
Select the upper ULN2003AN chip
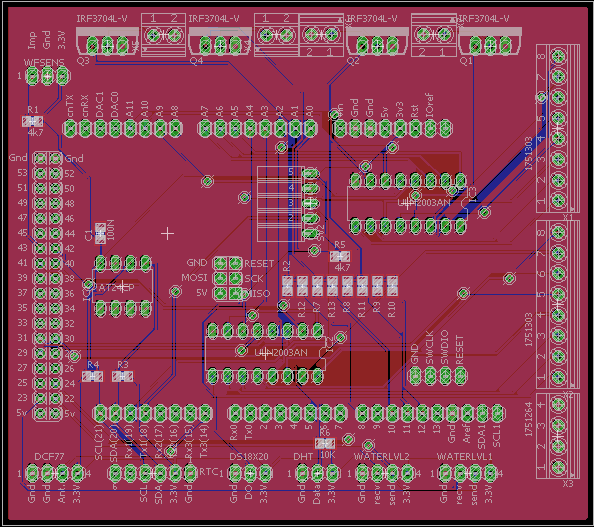click(408, 203)
